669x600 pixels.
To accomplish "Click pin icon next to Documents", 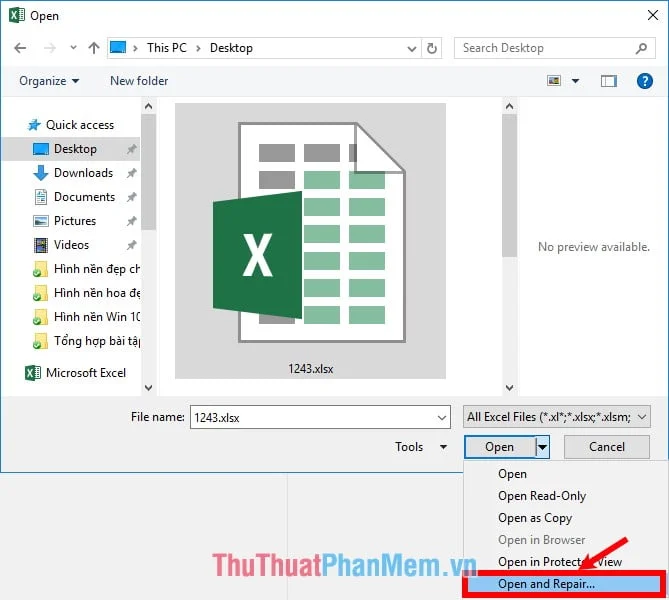I will pos(131,197).
